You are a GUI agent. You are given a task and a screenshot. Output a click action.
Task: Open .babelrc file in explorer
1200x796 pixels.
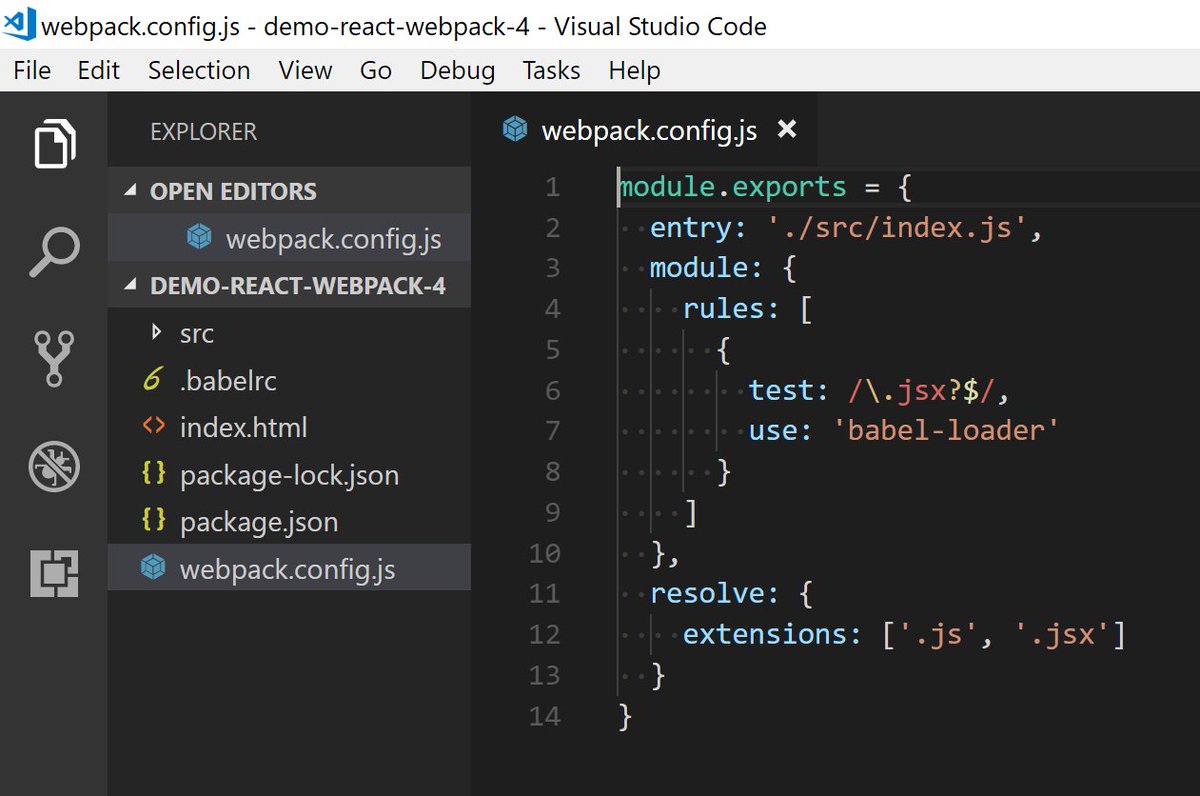[x=289, y=380]
